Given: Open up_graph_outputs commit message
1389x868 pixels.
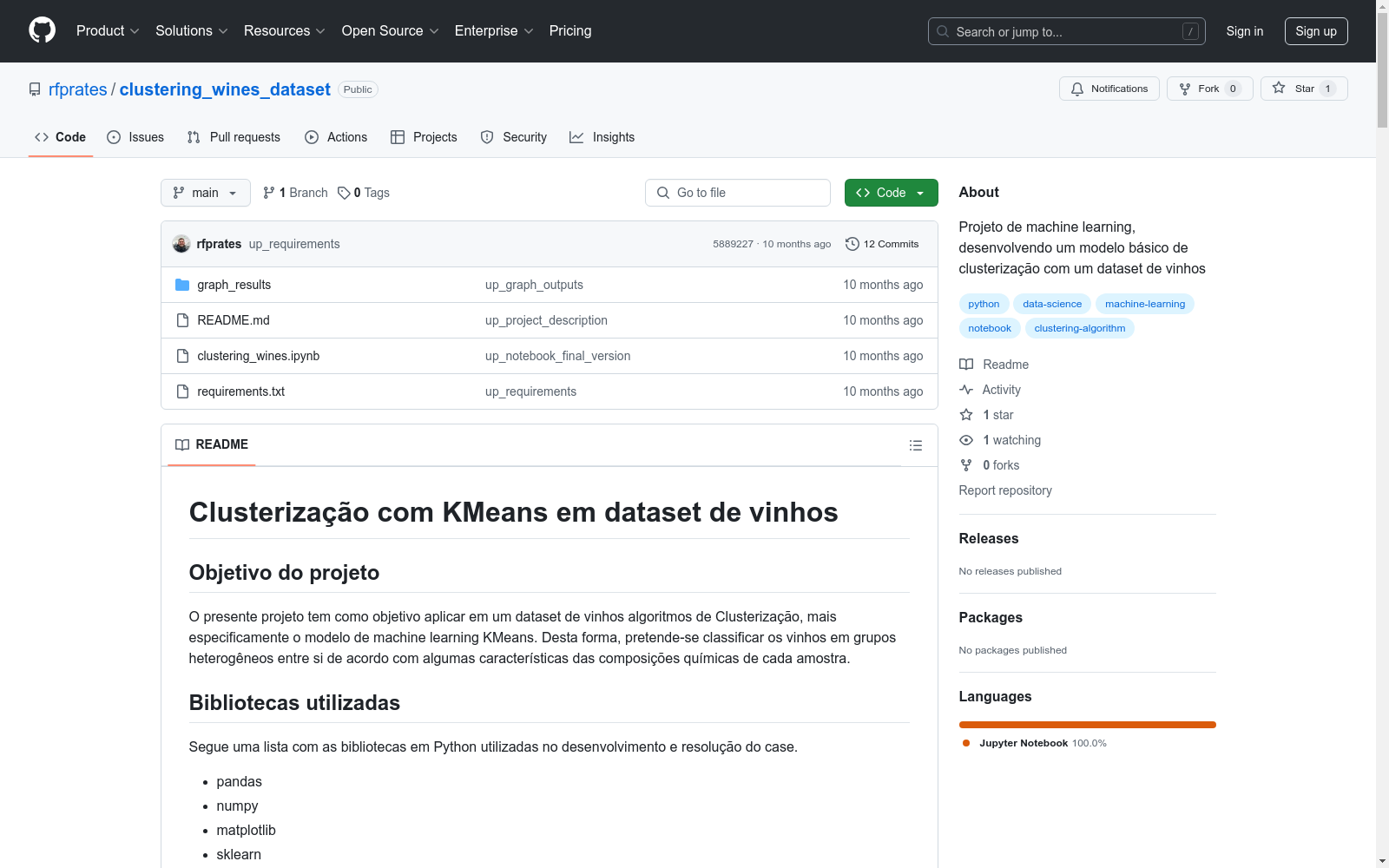Looking at the screenshot, I should pyautogui.click(x=534, y=285).
